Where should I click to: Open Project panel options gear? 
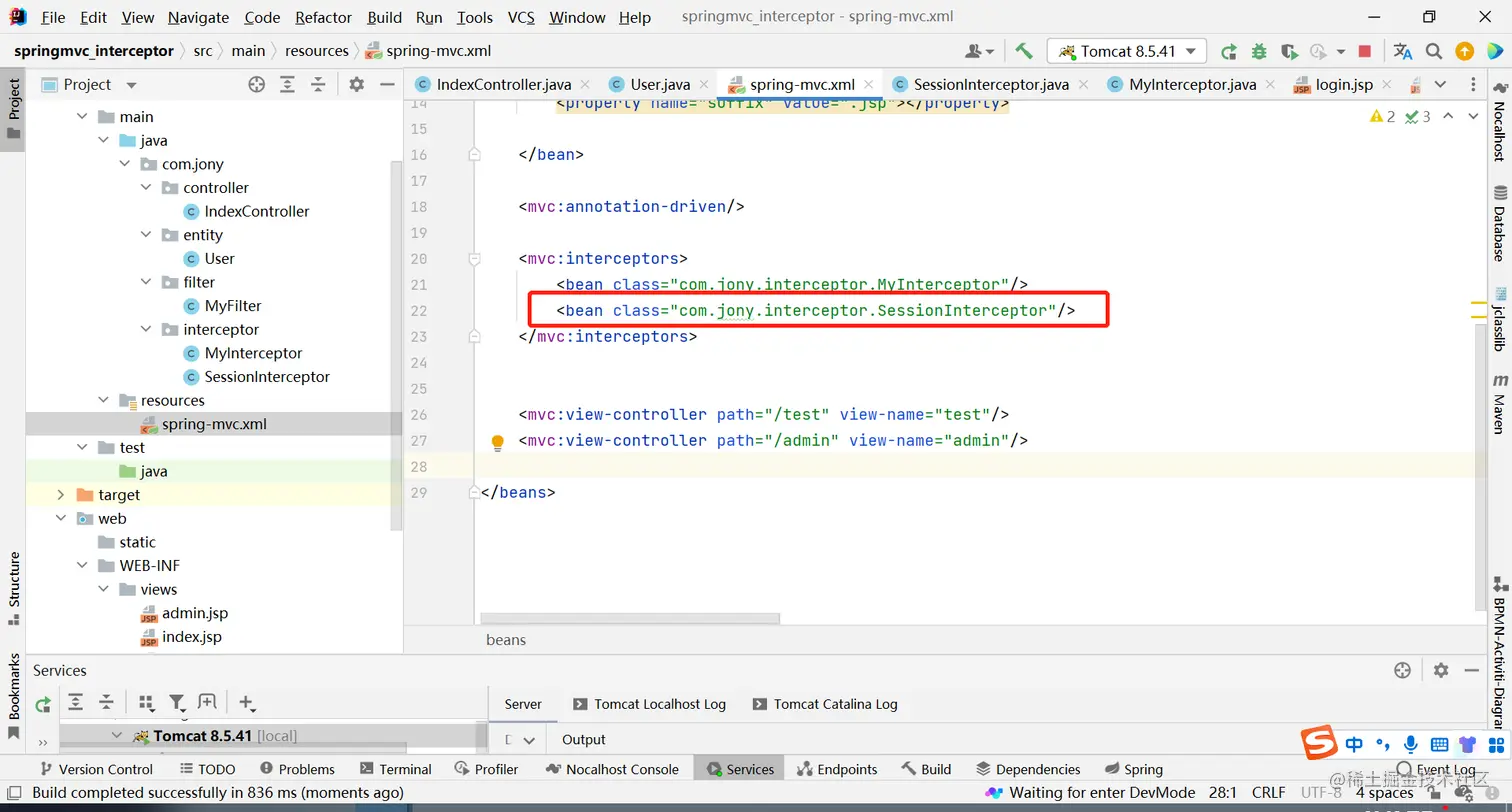357,85
